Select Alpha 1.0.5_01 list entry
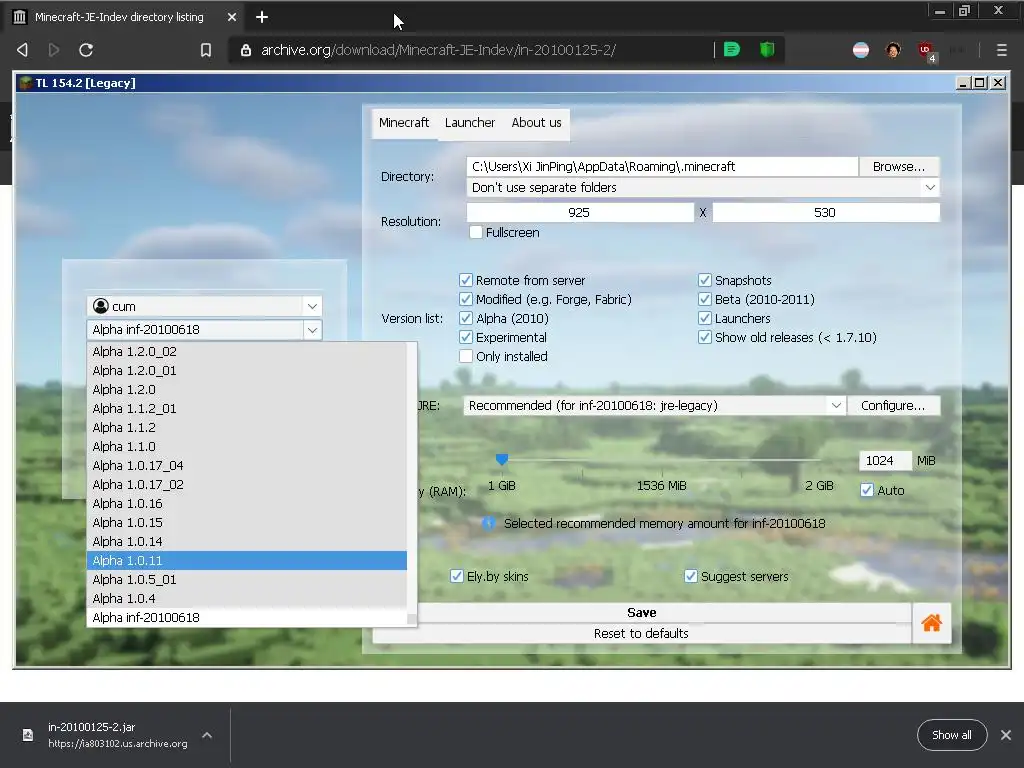Image resolution: width=1024 pixels, height=768 pixels. [247, 579]
